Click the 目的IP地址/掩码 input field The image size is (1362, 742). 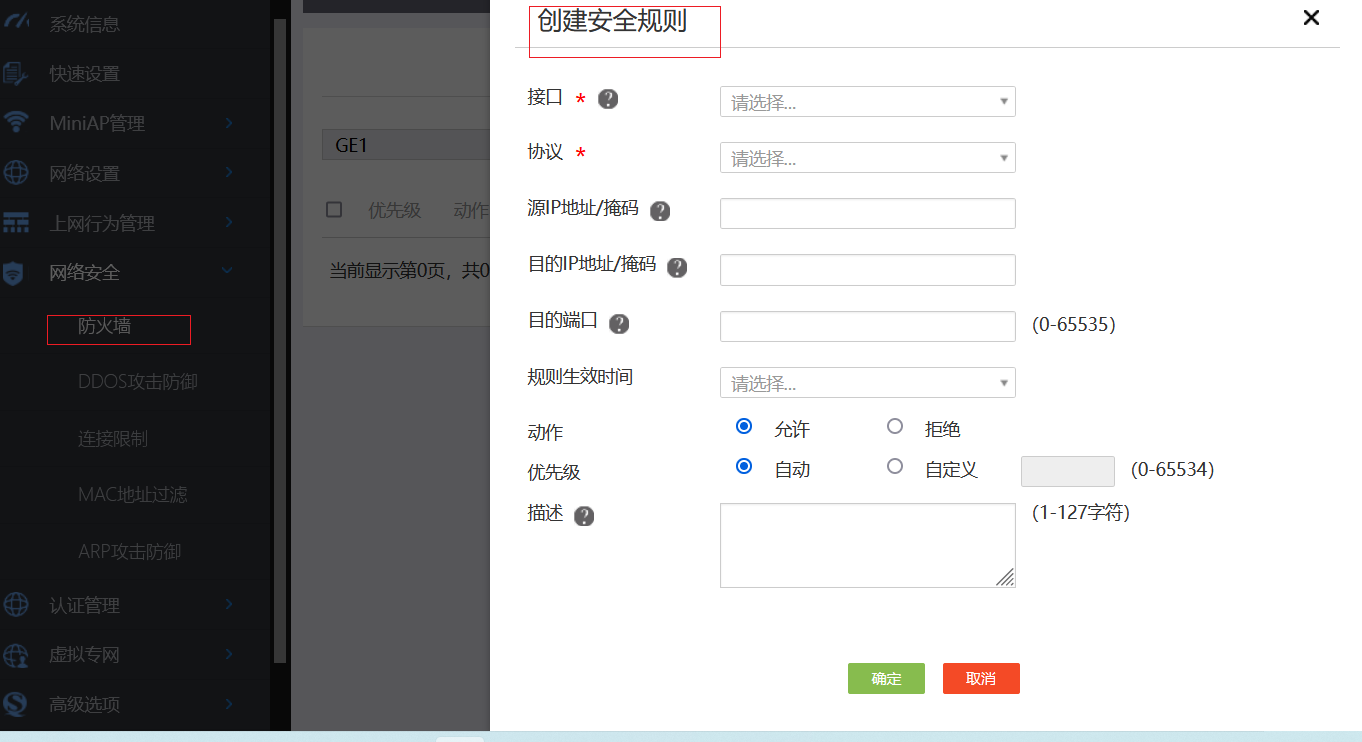(x=868, y=270)
